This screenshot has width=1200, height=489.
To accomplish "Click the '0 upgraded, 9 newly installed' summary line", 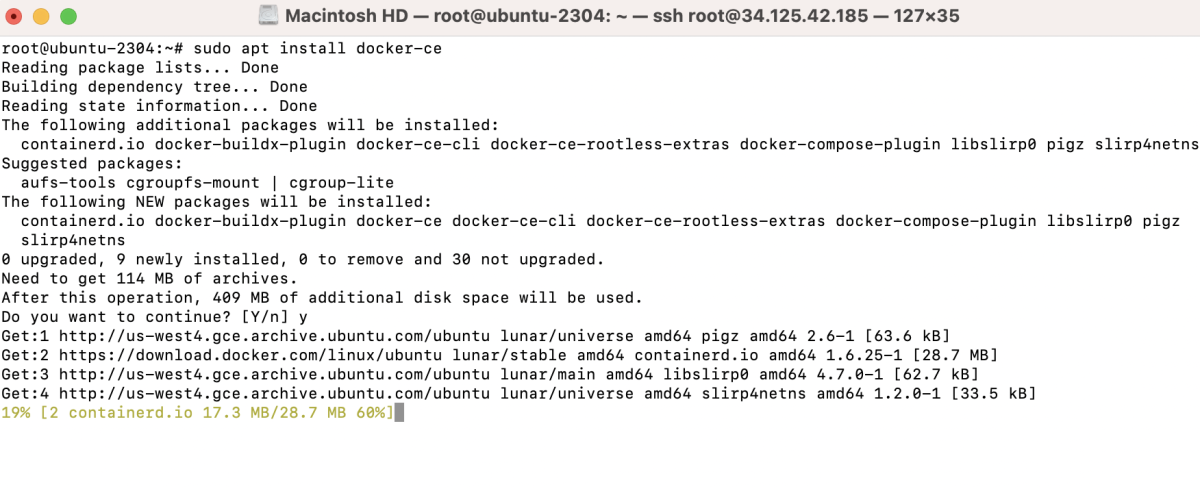I will (x=303, y=259).
